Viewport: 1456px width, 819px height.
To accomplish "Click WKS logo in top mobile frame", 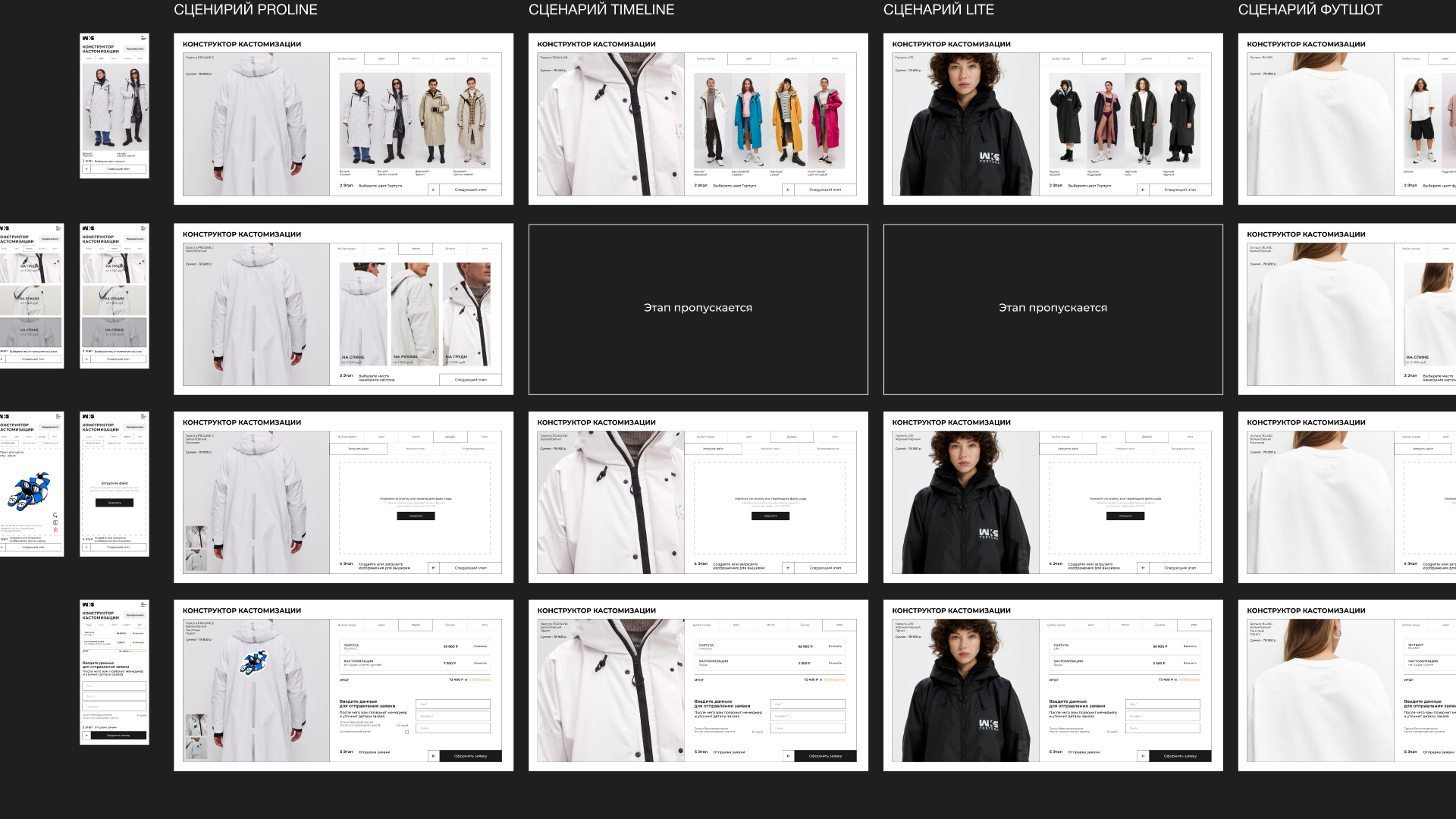I will click(x=89, y=38).
